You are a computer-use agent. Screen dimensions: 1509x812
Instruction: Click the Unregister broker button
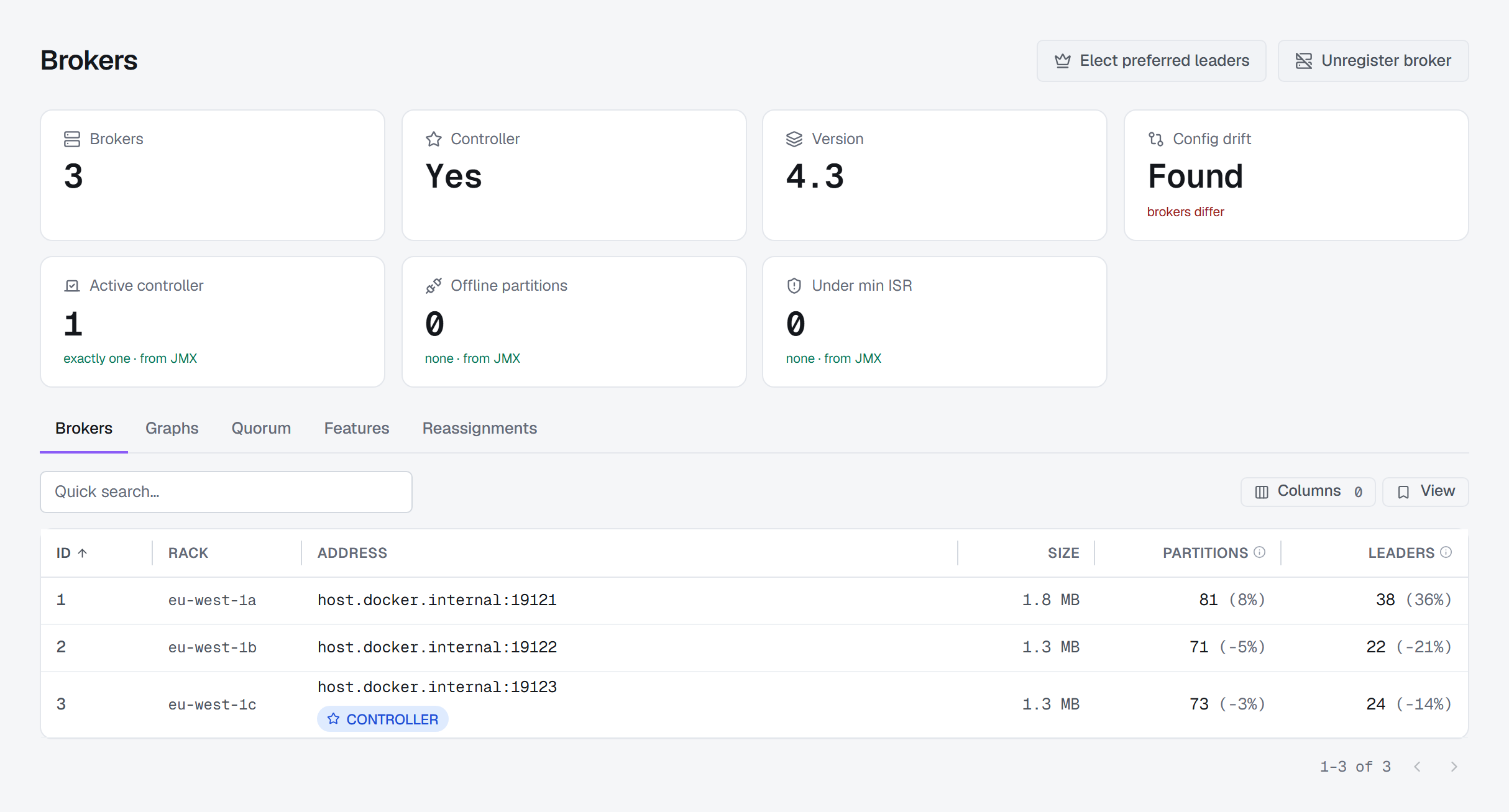point(1374,61)
